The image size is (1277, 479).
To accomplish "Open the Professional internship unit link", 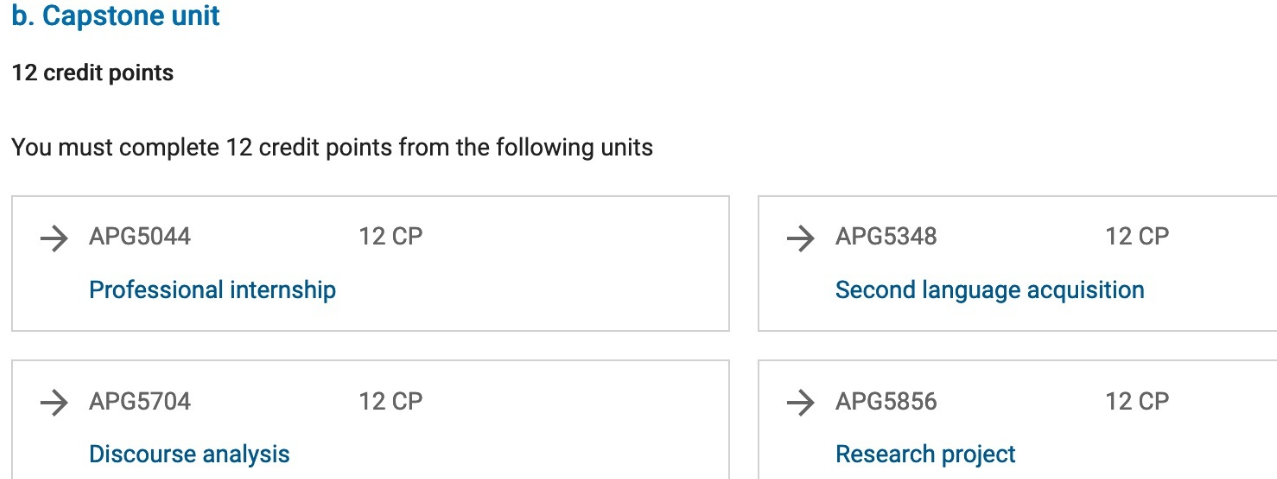I will pos(212,290).
